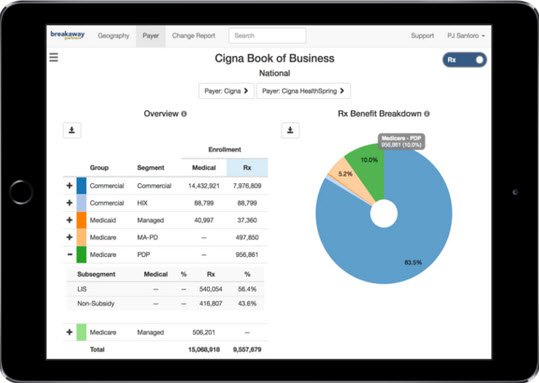Click the Rx value 7,976,809
The image size is (539, 383).
tap(247, 186)
